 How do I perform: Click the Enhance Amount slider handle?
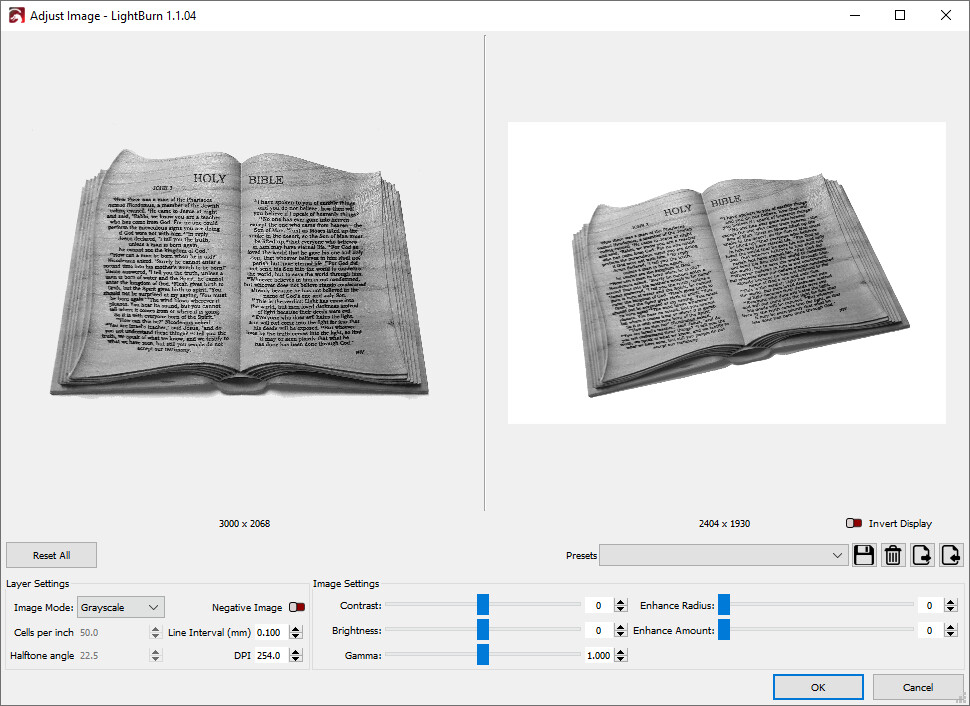(x=724, y=630)
